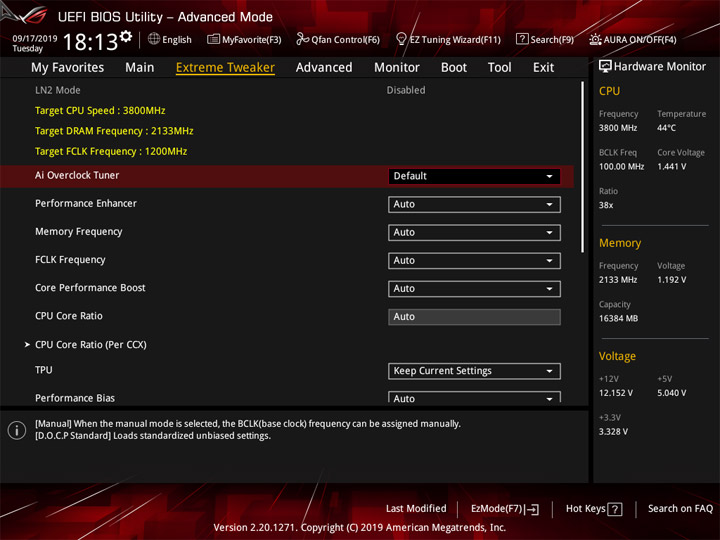Image resolution: width=720 pixels, height=540 pixels.
Task: Click Memory Voltage 1.192 V value
Action: click(671, 280)
